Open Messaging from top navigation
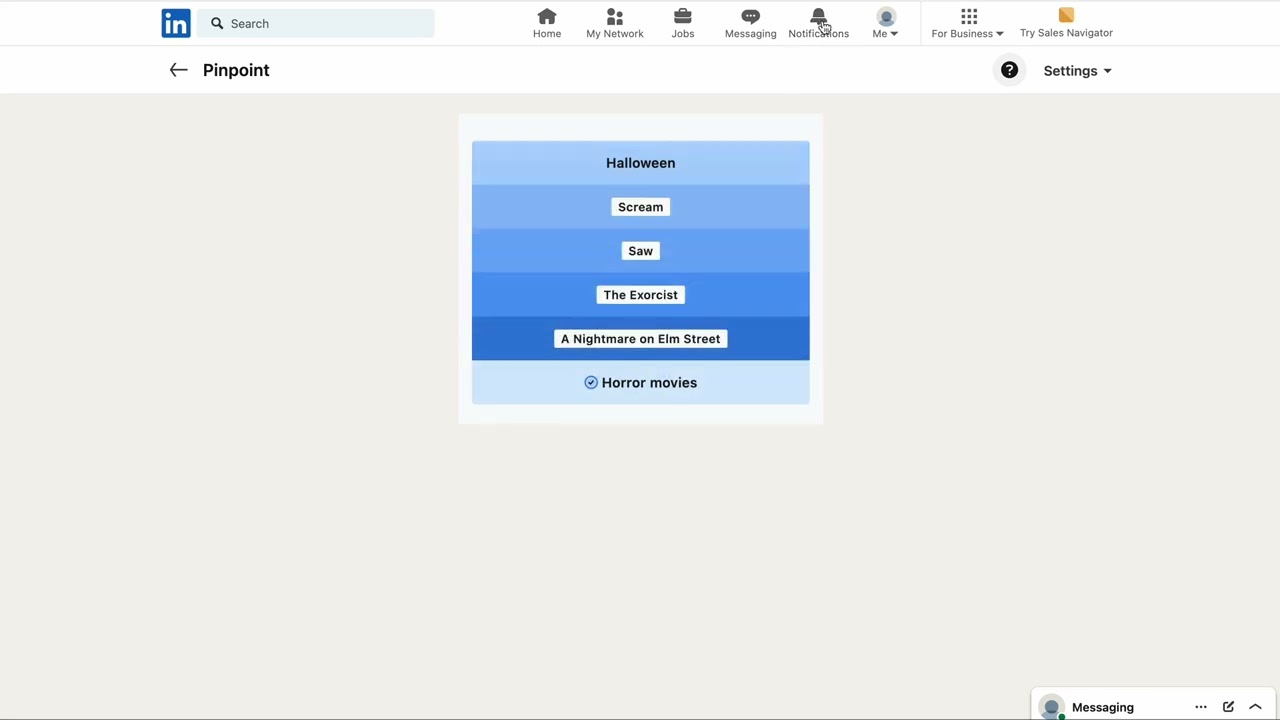Viewport: 1280px width, 720px height. pyautogui.click(x=750, y=23)
